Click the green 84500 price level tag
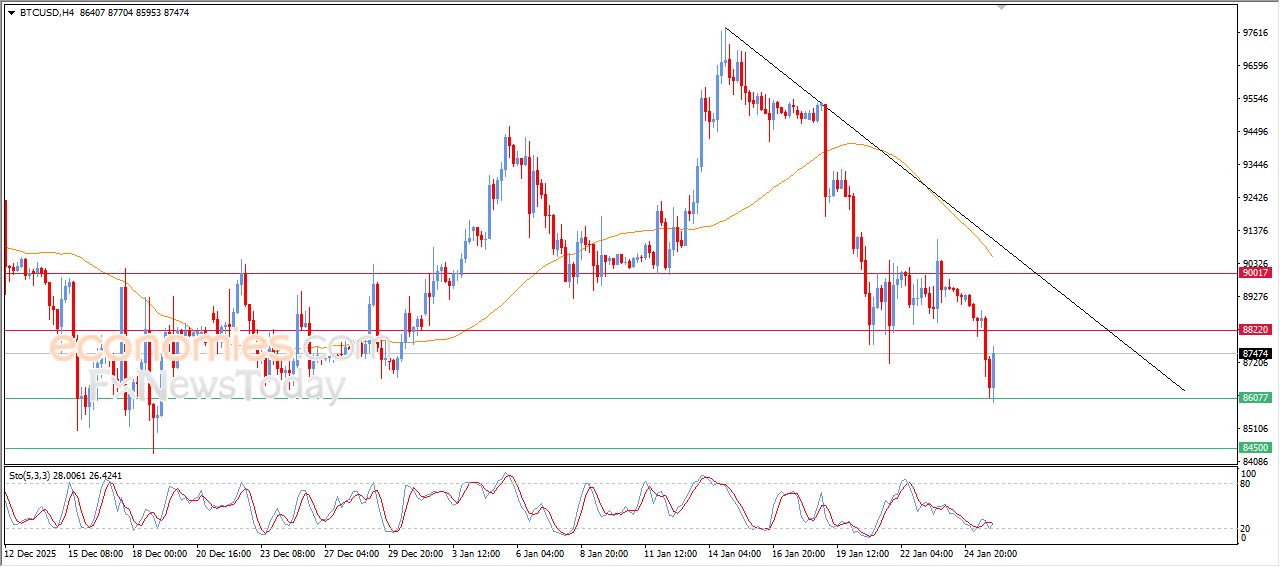This screenshot has width=1280, height=567. [x=1254, y=448]
